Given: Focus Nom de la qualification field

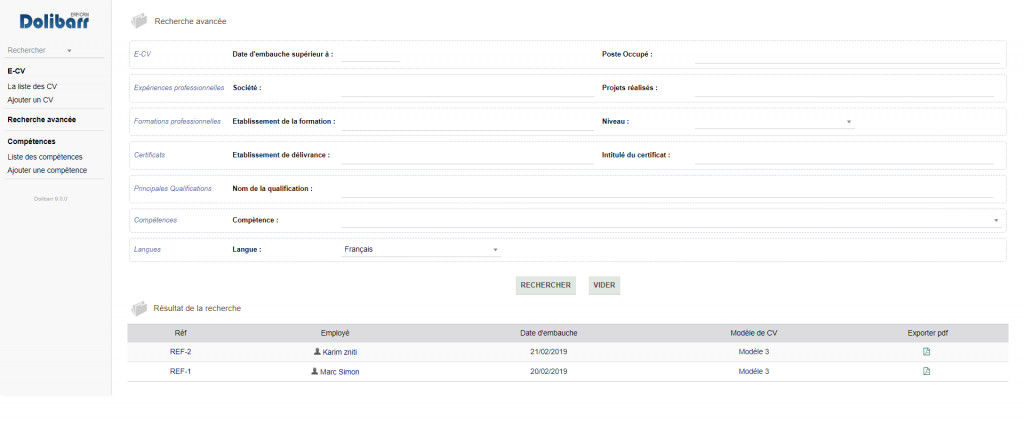Looking at the screenshot, I should [x=667, y=190].
